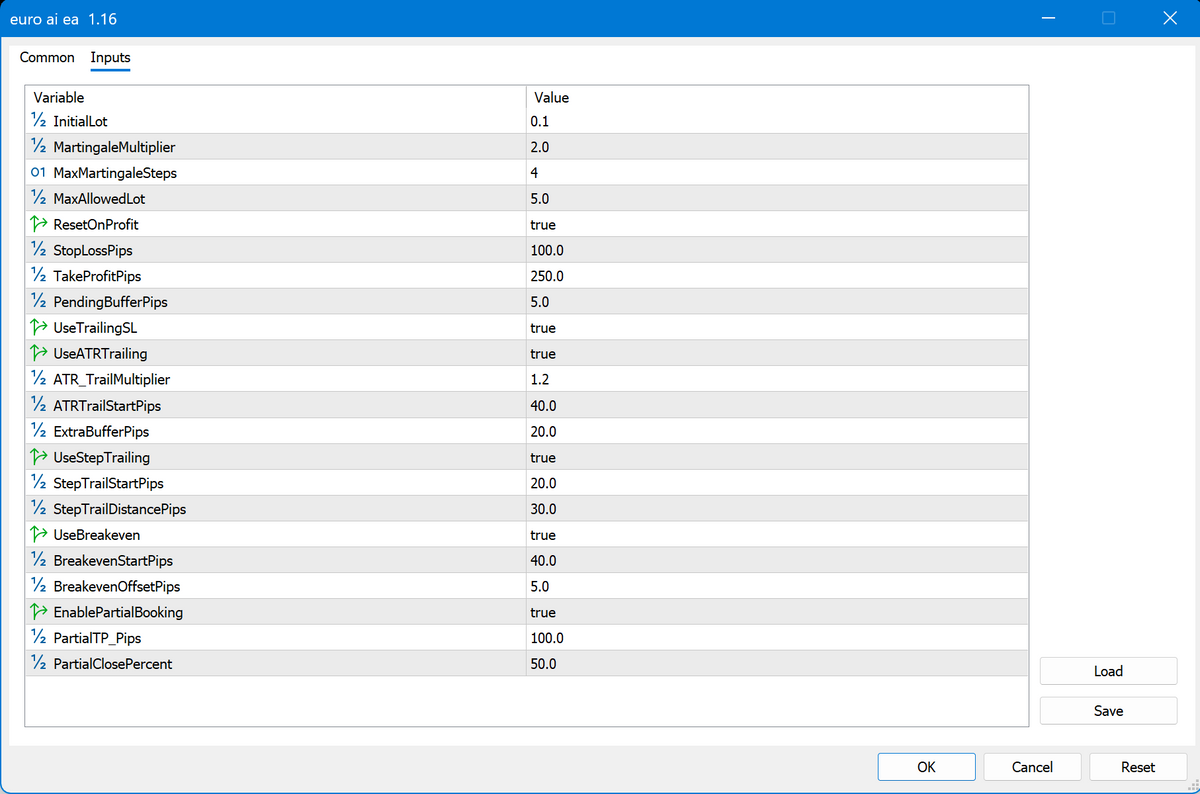Click the Reset button
This screenshot has width=1200, height=794.
tap(1138, 767)
